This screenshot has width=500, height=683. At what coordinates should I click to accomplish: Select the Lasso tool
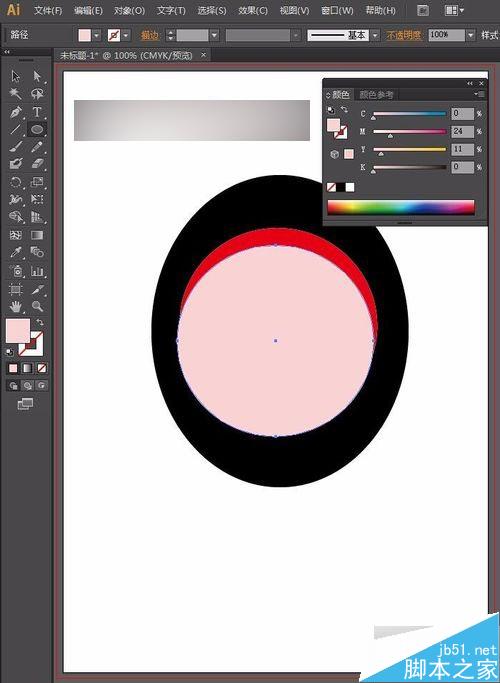coord(37,94)
